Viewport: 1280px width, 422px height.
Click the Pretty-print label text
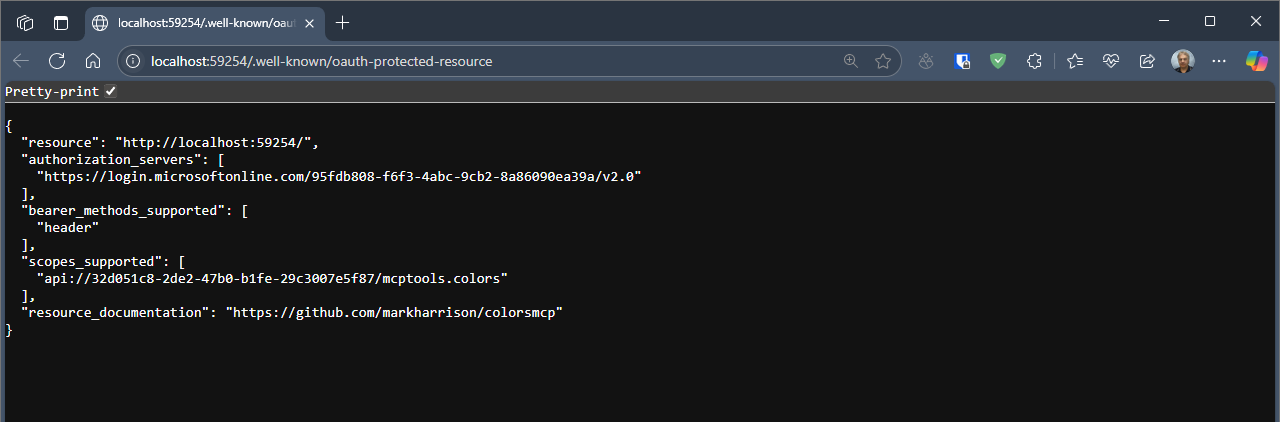coord(52,91)
